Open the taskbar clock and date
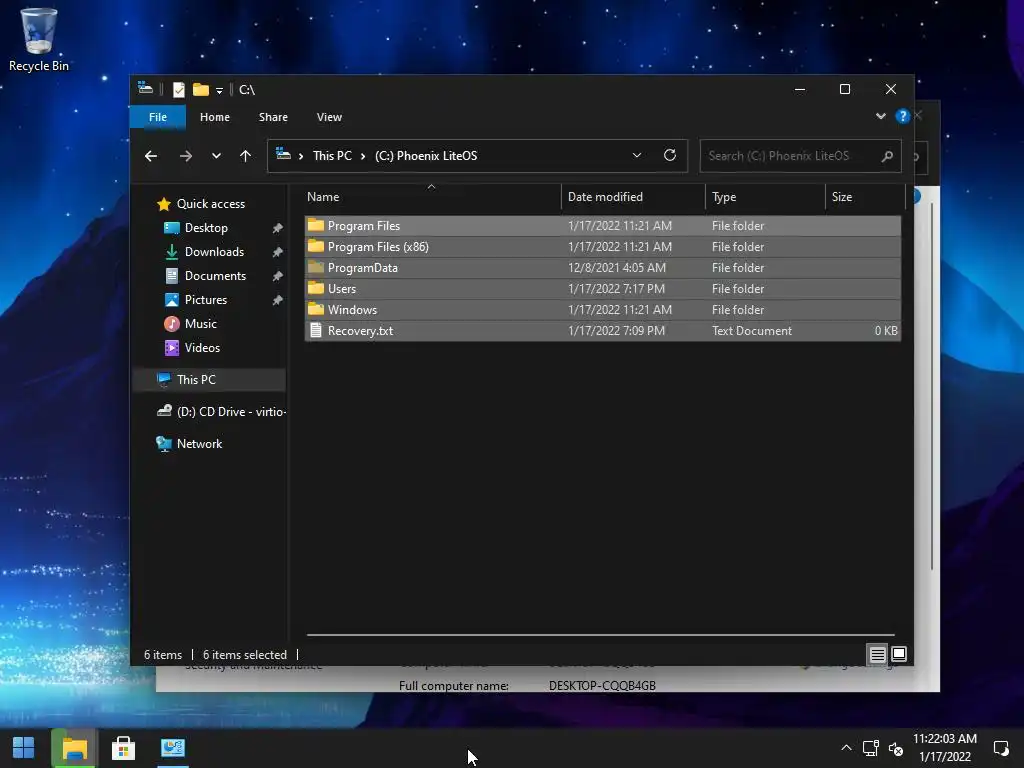This screenshot has height=768, width=1024. pos(944,748)
